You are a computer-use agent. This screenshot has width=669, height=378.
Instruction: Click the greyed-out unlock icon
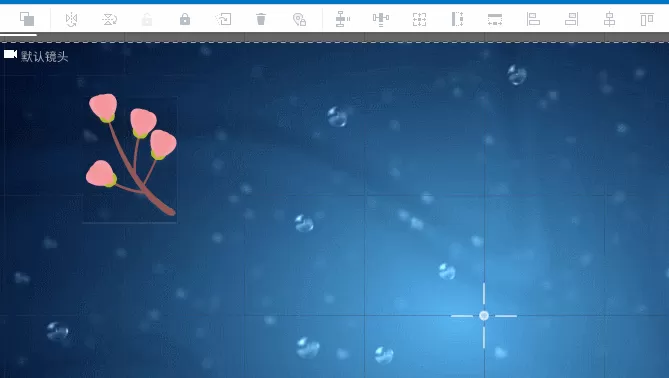click(x=147, y=19)
